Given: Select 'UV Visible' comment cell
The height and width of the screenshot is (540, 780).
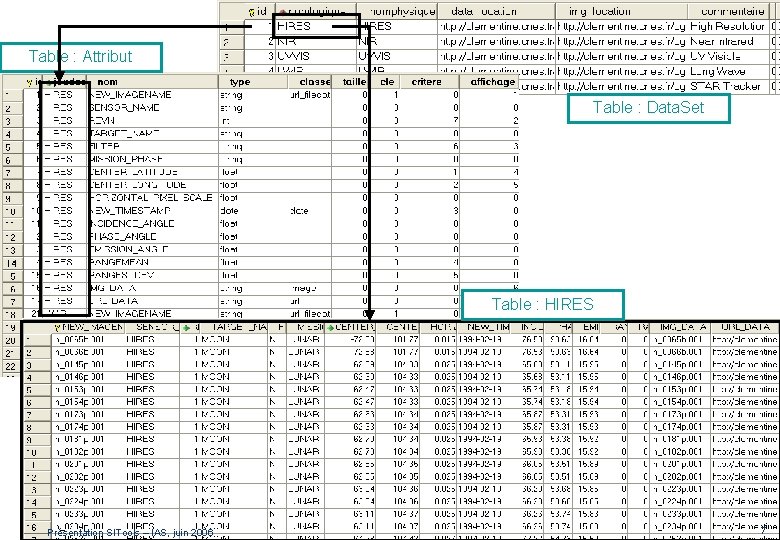Looking at the screenshot, I should (x=728, y=56).
